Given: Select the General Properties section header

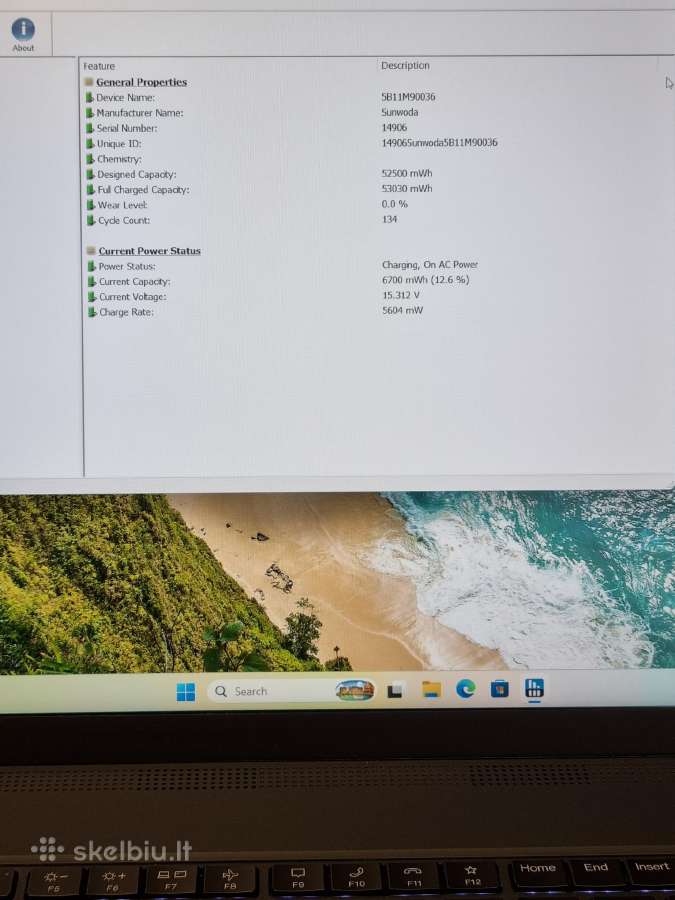Looking at the screenshot, I should point(141,82).
